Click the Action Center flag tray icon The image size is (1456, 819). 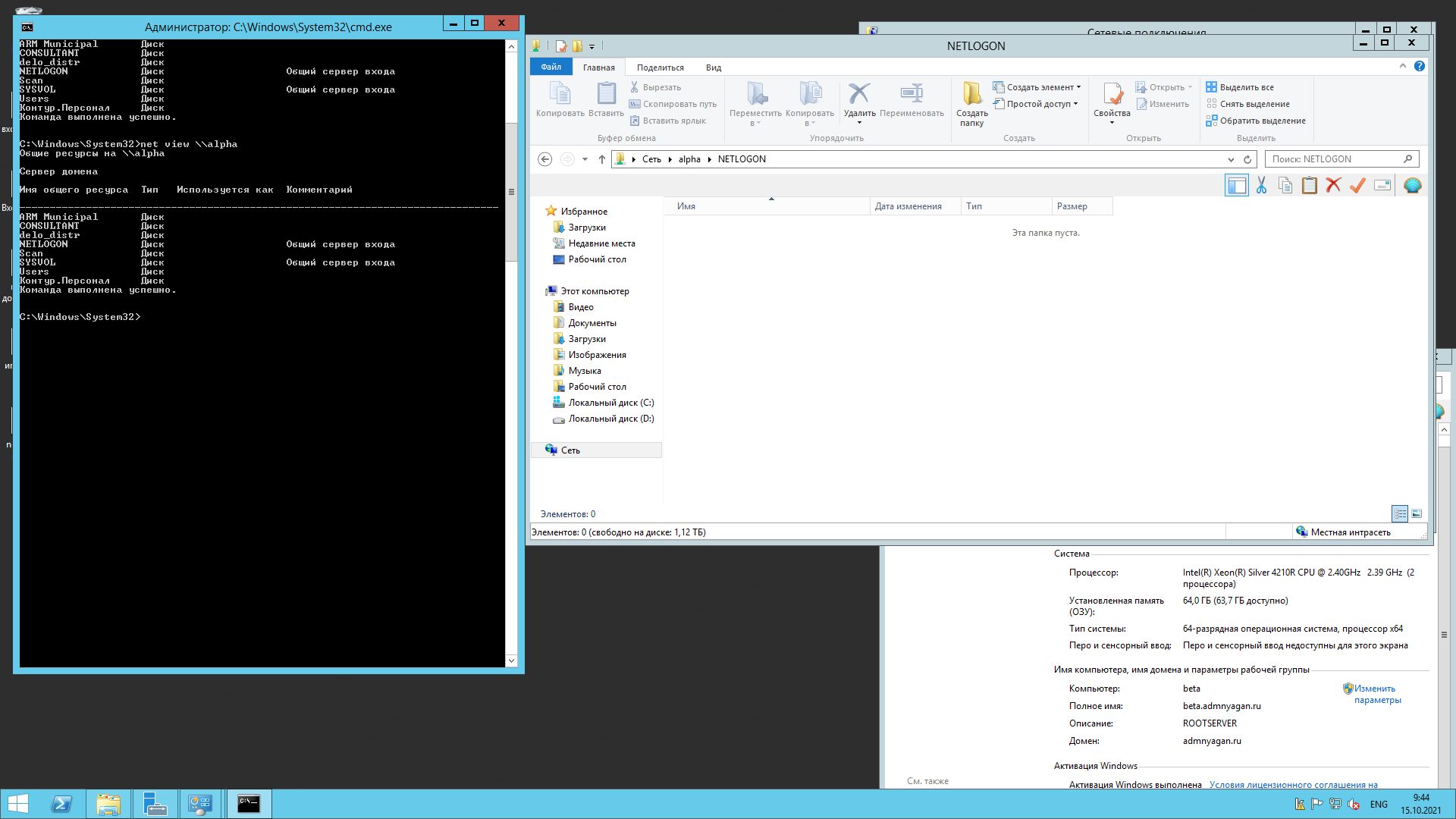point(1317,805)
